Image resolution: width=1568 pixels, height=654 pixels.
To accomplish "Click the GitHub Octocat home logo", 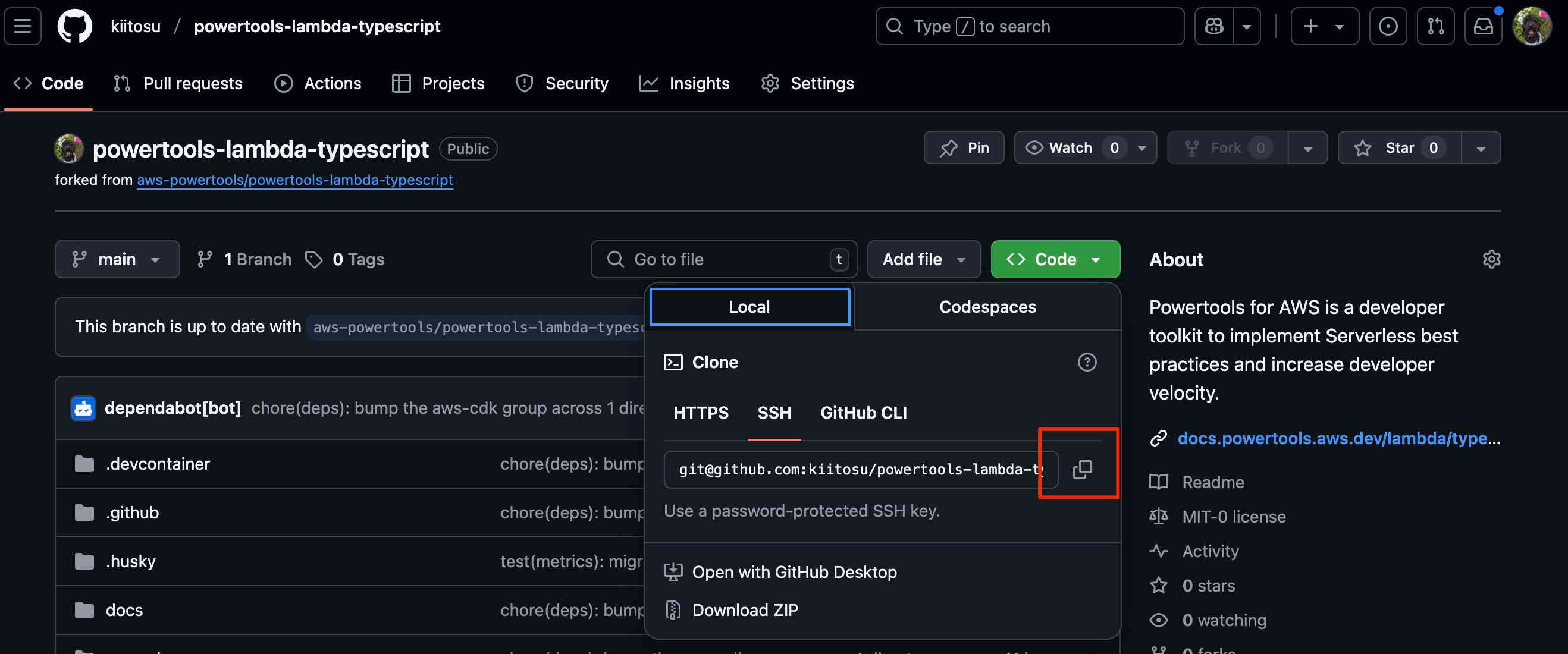I will tap(74, 26).
